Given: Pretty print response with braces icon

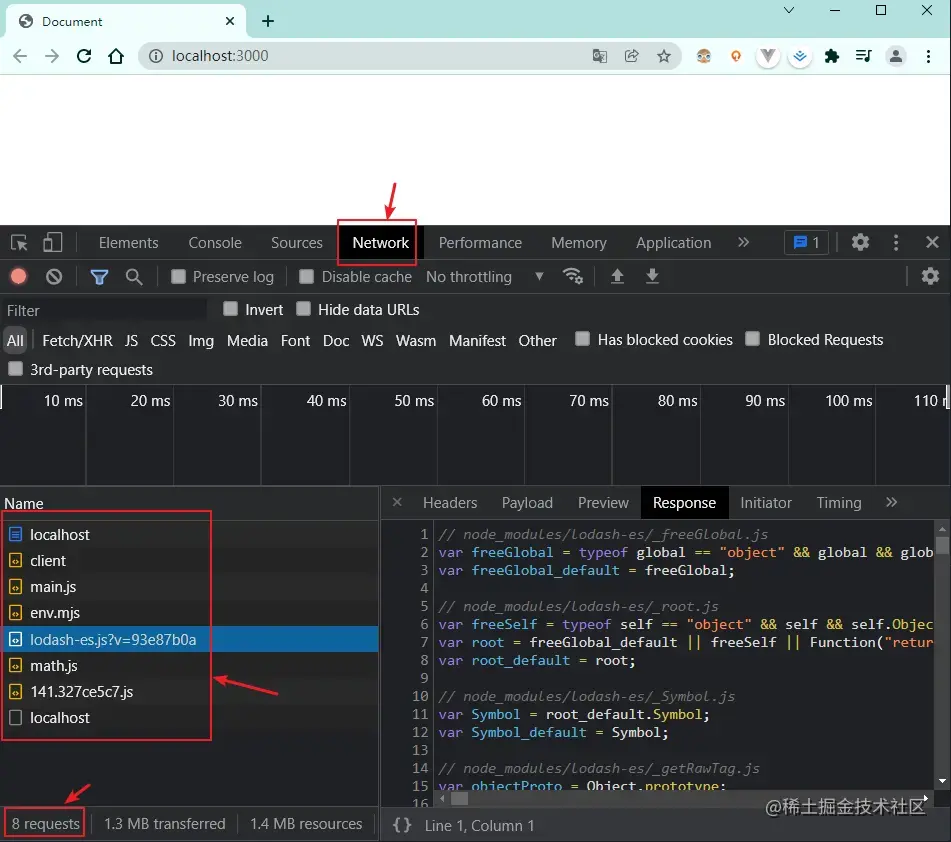Looking at the screenshot, I should pyautogui.click(x=402, y=825).
